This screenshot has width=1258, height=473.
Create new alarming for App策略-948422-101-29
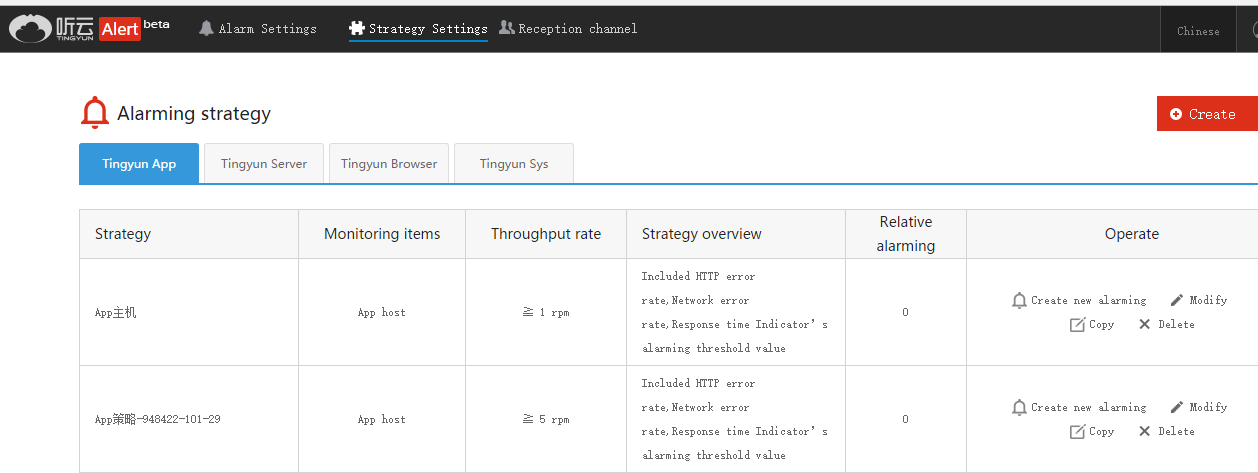tap(1079, 407)
